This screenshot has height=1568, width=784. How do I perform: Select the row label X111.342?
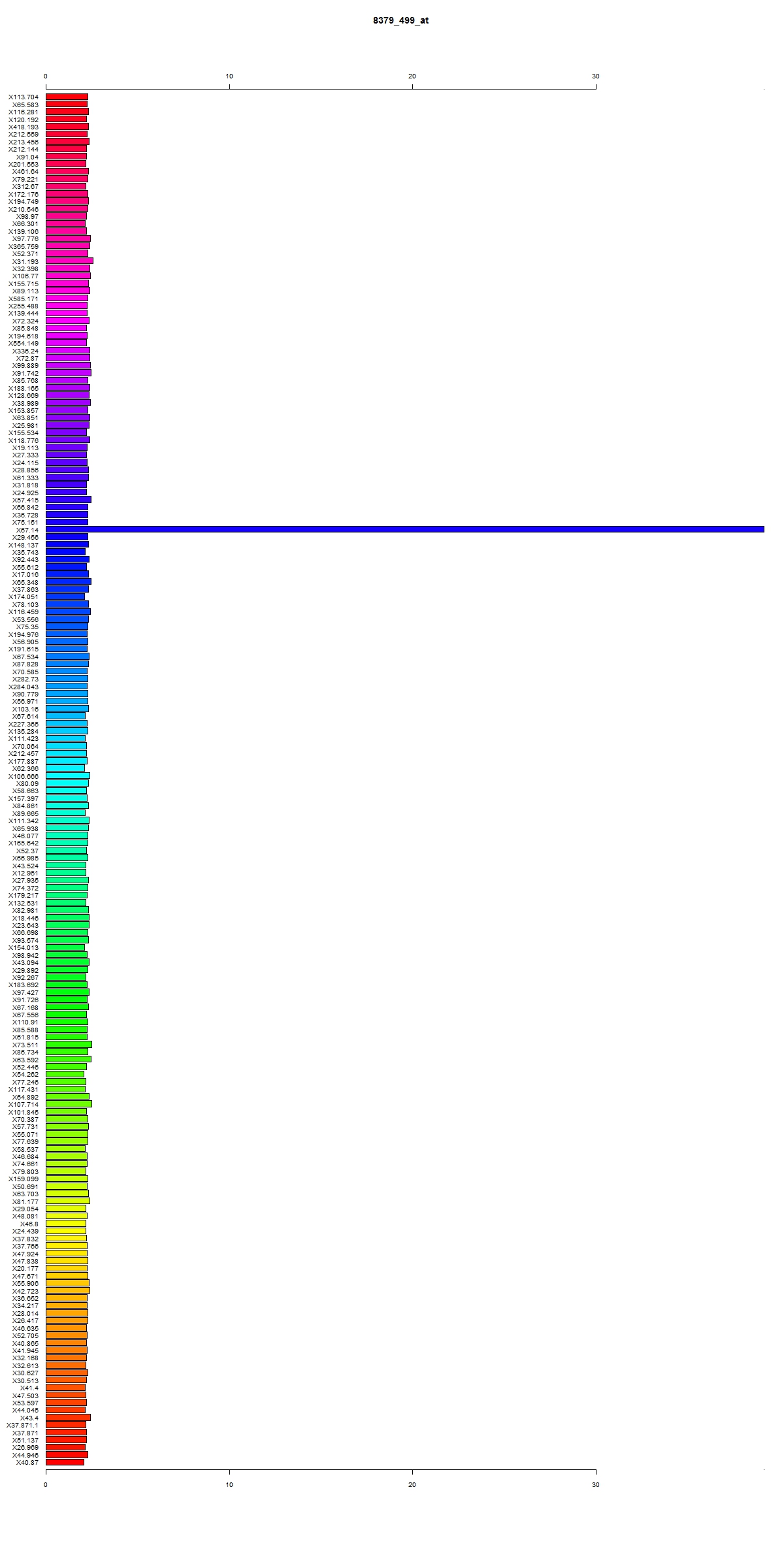[x=24, y=821]
